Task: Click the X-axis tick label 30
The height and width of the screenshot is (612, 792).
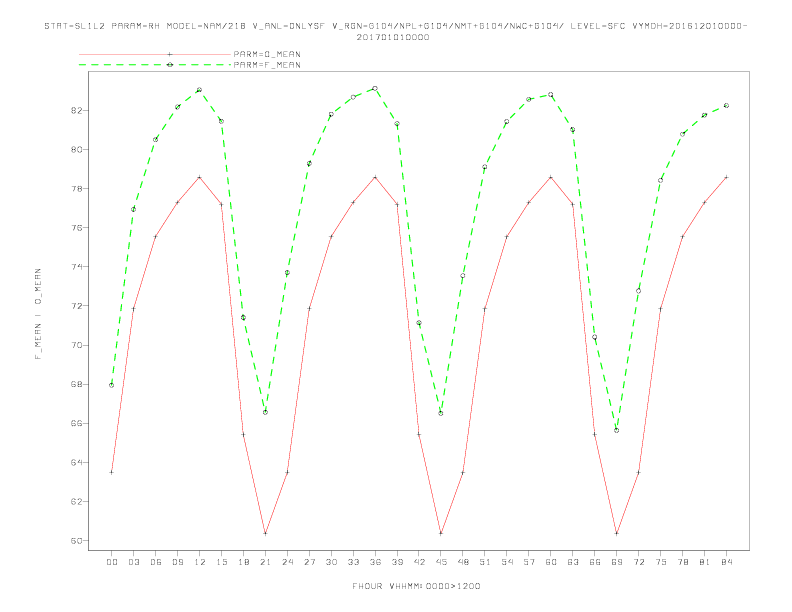Action: tap(331, 562)
